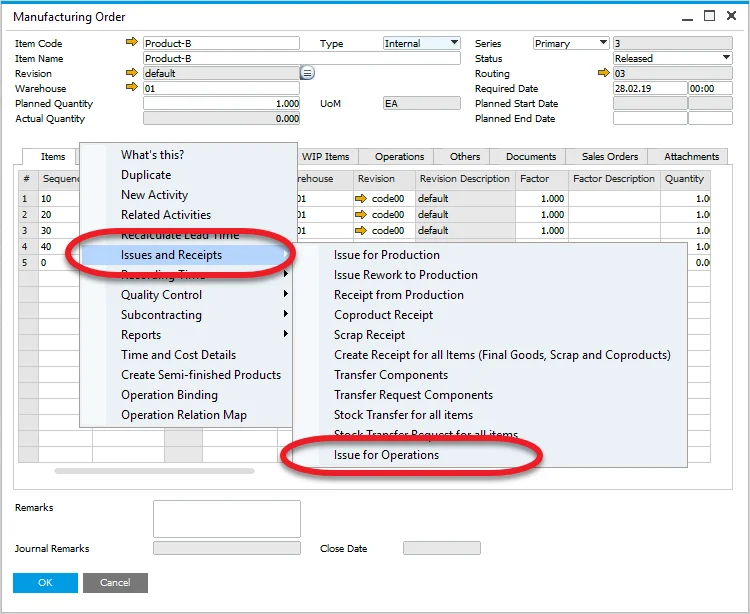Switch to the Sales Orders tab
Viewport: 750px width, 614px height.
(610, 156)
